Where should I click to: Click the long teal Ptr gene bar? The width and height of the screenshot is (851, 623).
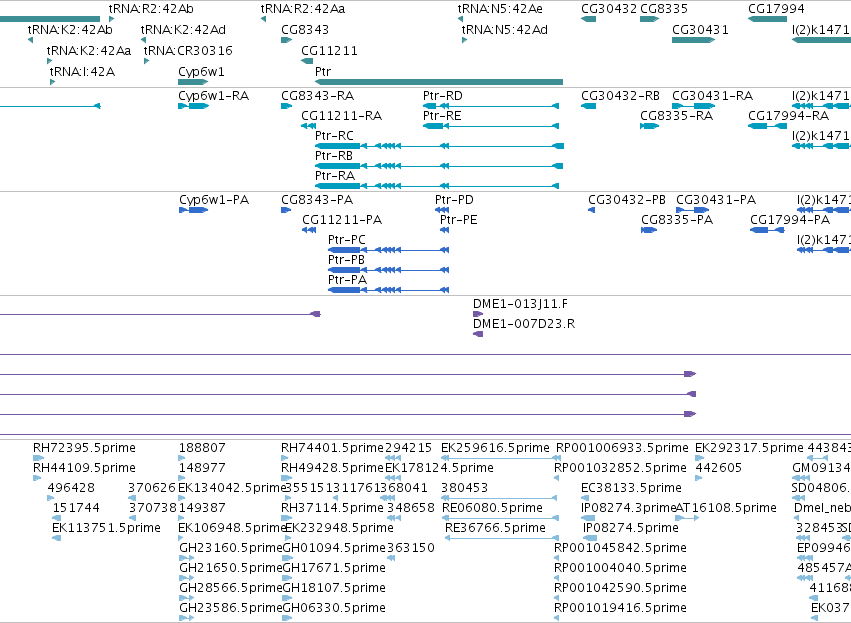tap(439, 82)
